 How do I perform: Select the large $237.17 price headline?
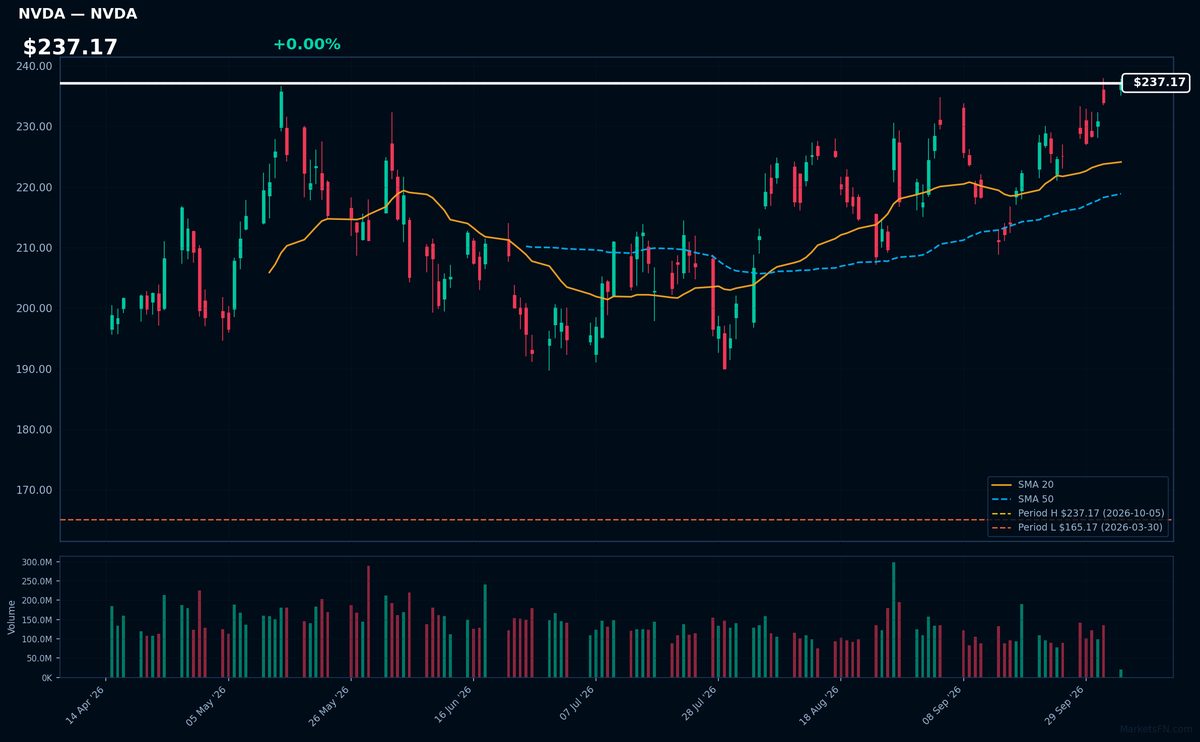[70, 47]
